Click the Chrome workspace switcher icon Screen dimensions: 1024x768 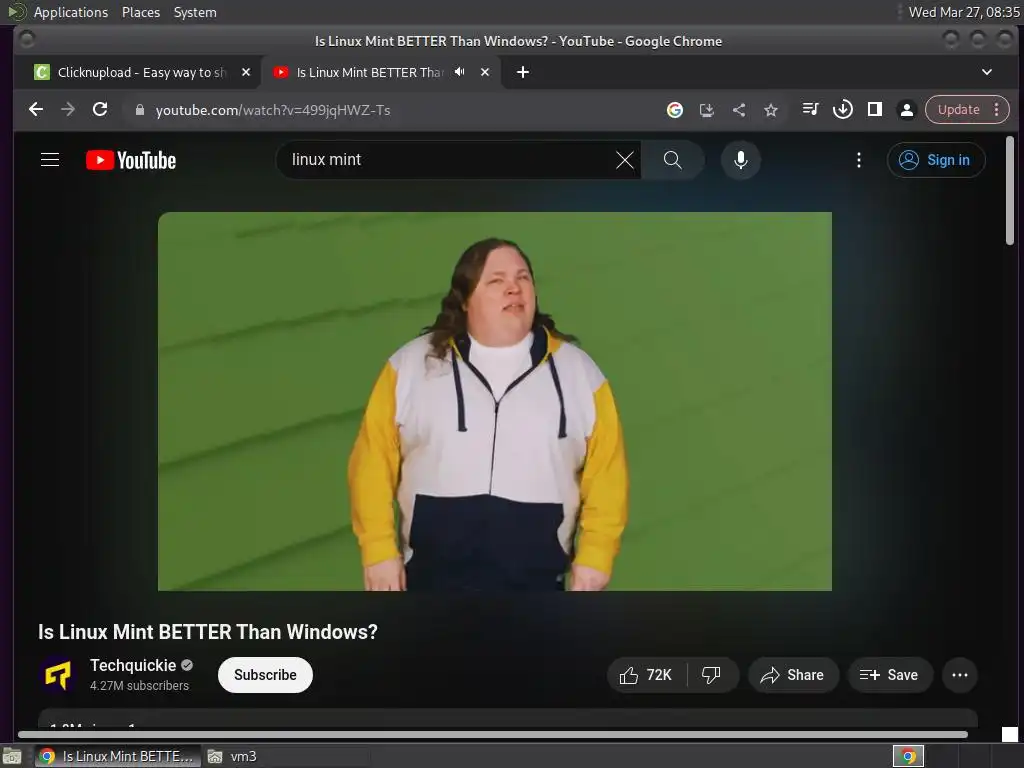908,756
